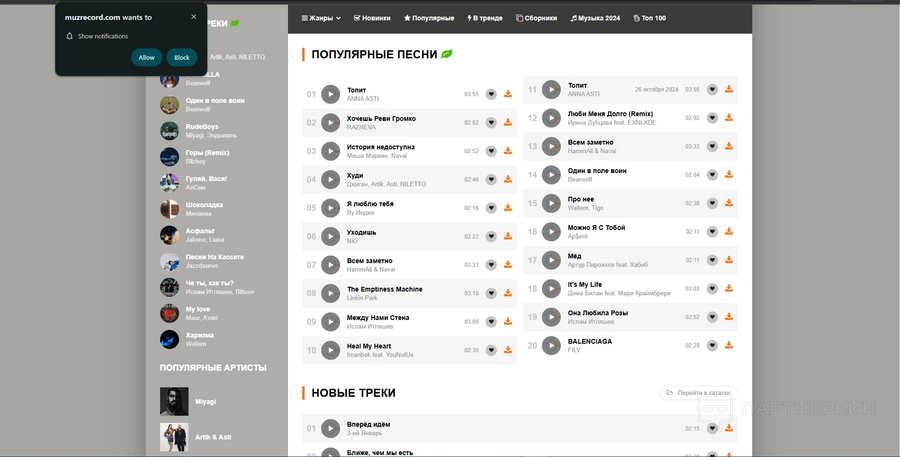
Task: Favorite Про нее by Wallem, Tigo
Action: tap(712, 203)
